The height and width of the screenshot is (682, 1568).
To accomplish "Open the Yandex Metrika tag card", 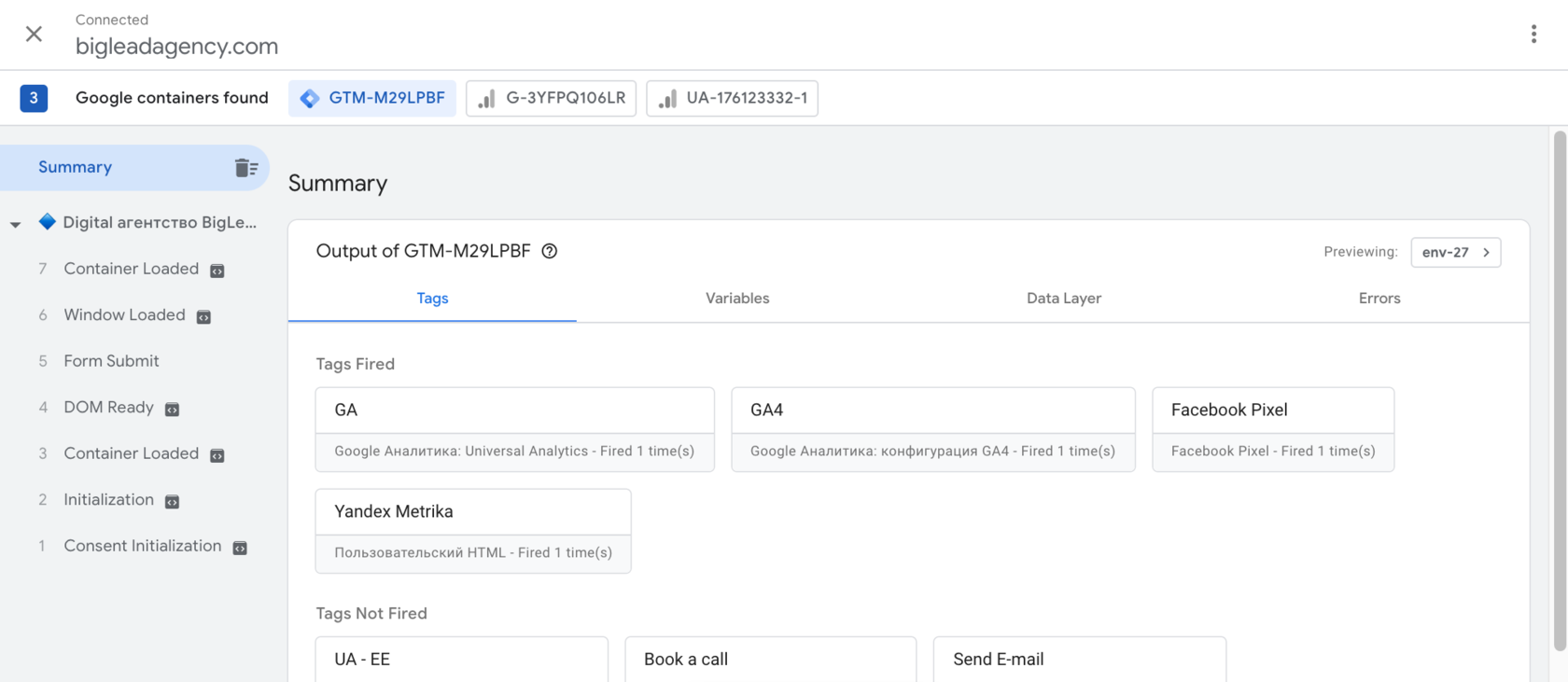I will (473, 530).
